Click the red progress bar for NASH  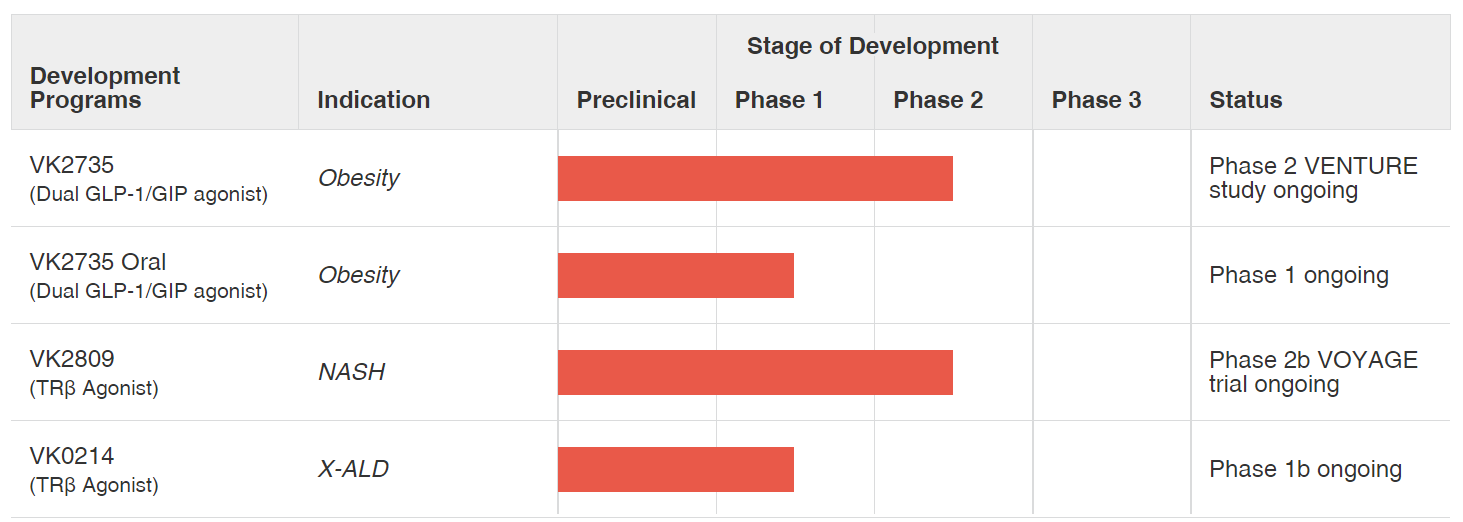tap(755, 372)
